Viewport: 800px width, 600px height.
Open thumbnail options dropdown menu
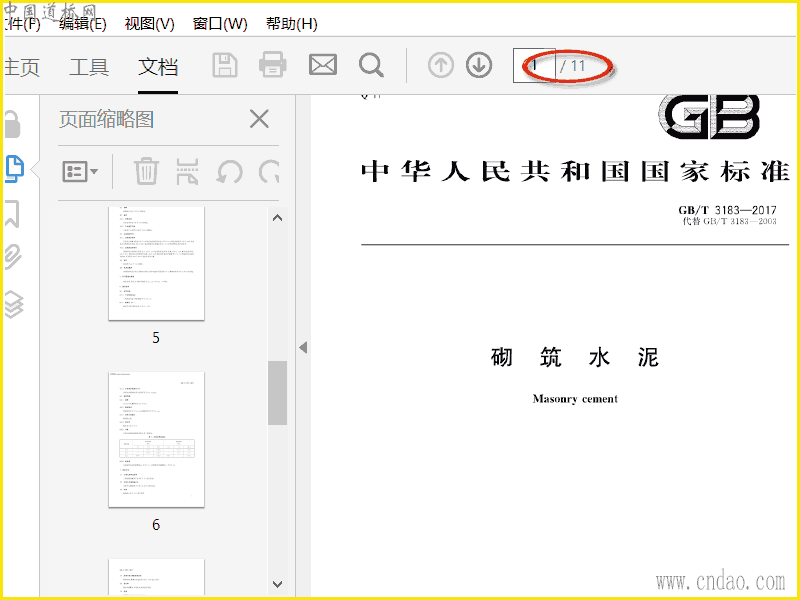pos(80,171)
